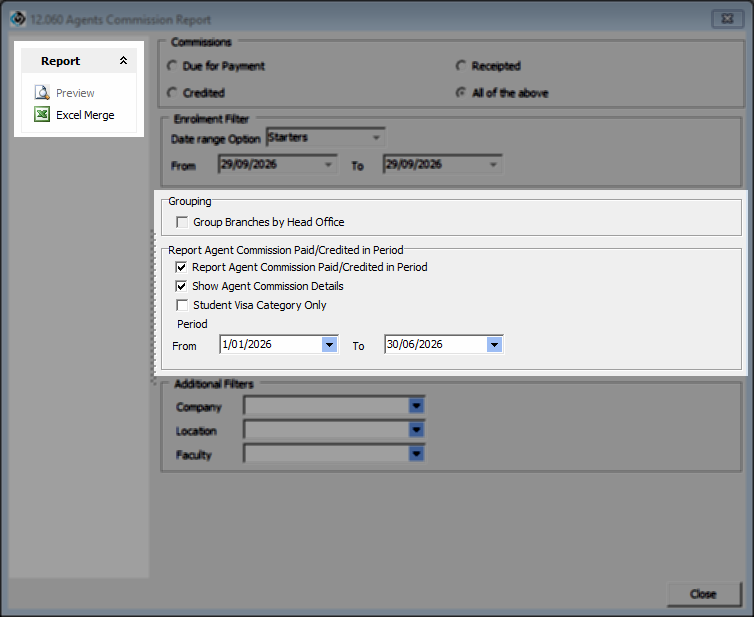This screenshot has height=617, width=754.
Task: Uncheck Show Agent Commission Details
Action: [181, 287]
